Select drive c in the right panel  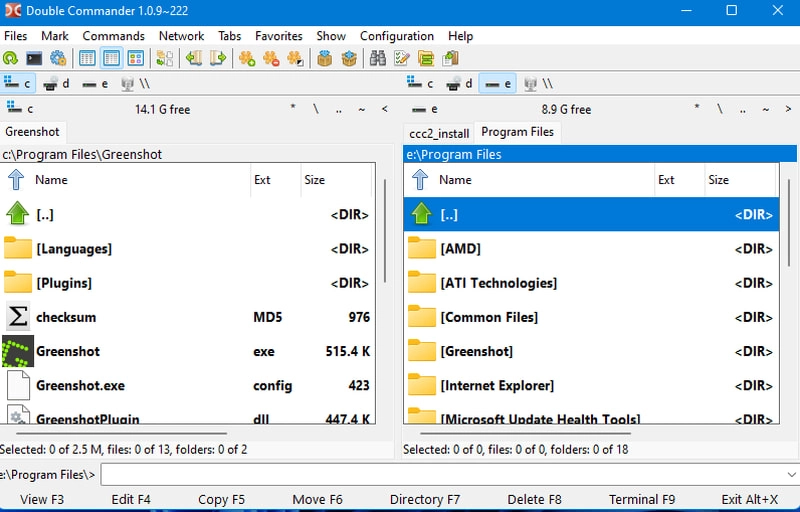(x=422, y=84)
